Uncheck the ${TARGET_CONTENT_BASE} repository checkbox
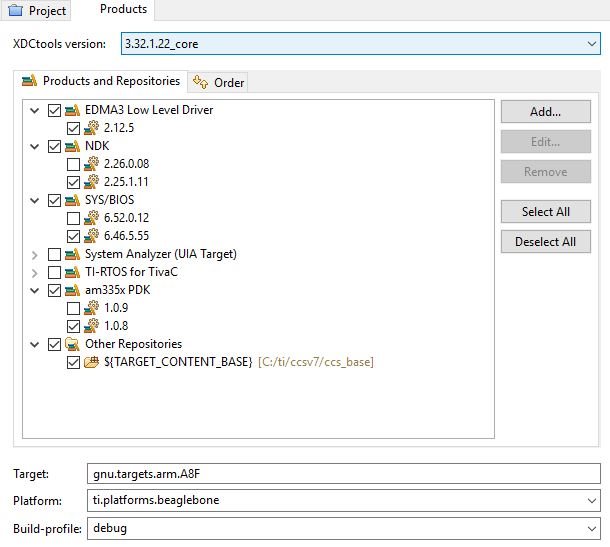This screenshot has height=547, width=610. point(73,363)
